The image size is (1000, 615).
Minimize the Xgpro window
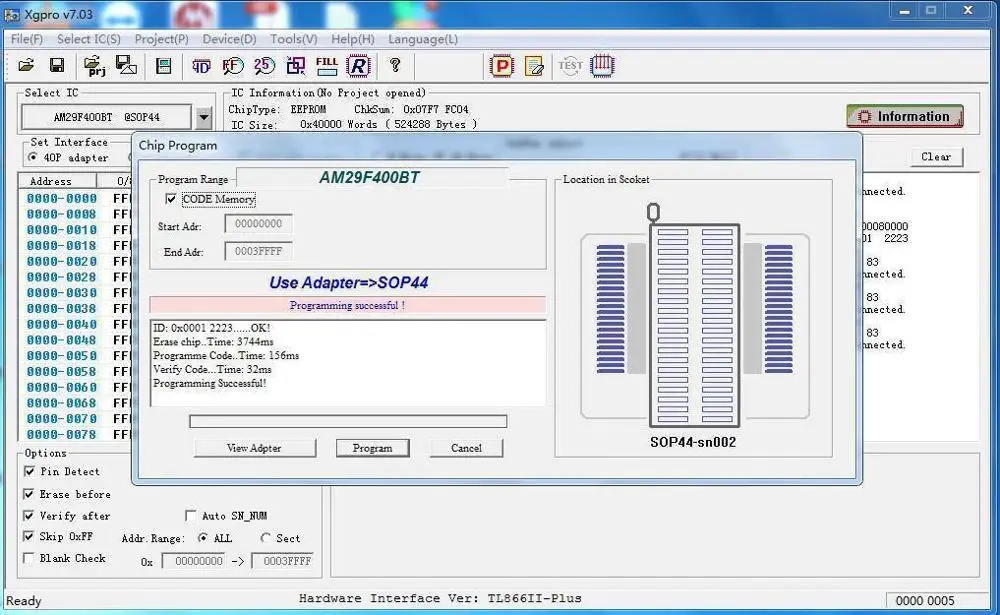coord(904,11)
